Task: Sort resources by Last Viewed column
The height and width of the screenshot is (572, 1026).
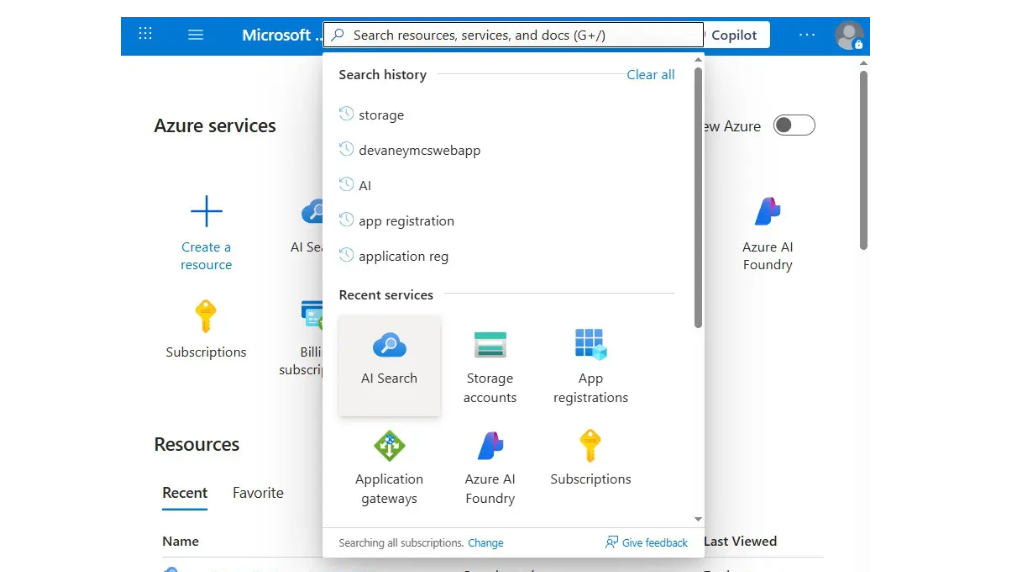Action: [740, 541]
